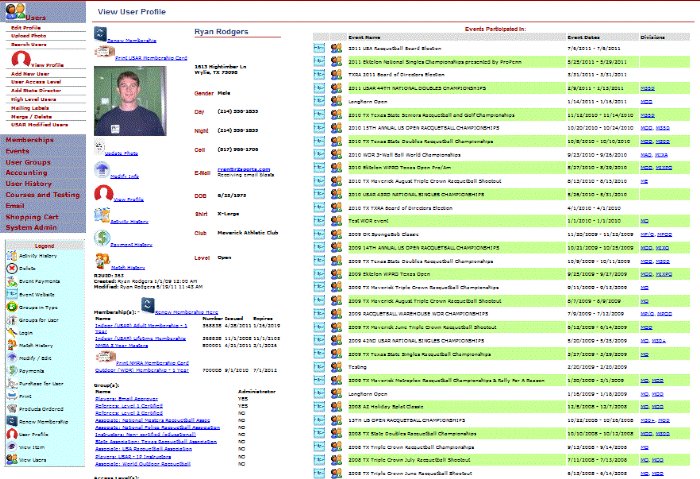Open Search Users in the sidebar
The image size is (700, 479).
(x=29, y=44)
